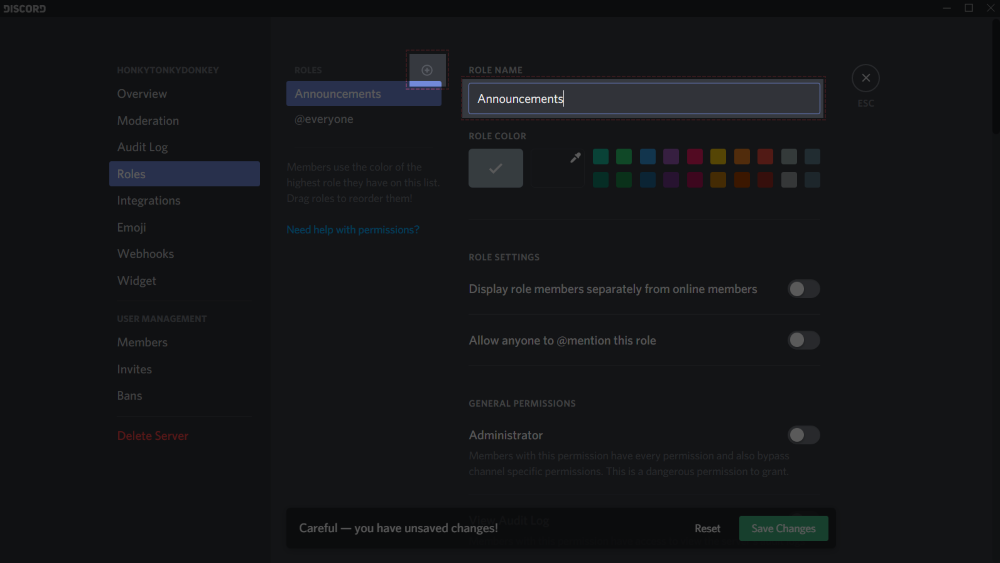
Task: Maximize the Discord window
Action: (969, 8)
